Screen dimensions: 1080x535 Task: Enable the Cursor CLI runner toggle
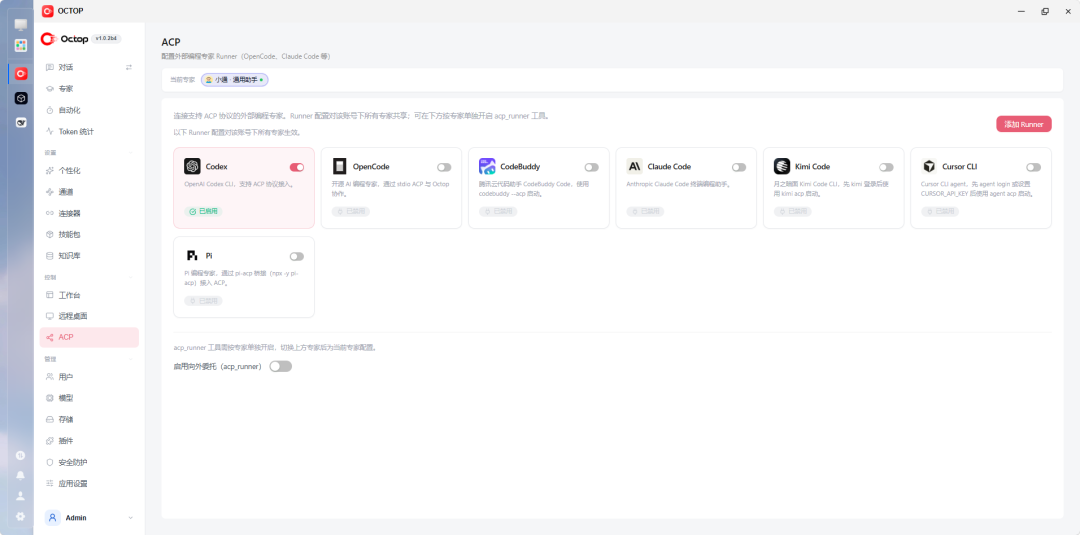point(1033,167)
